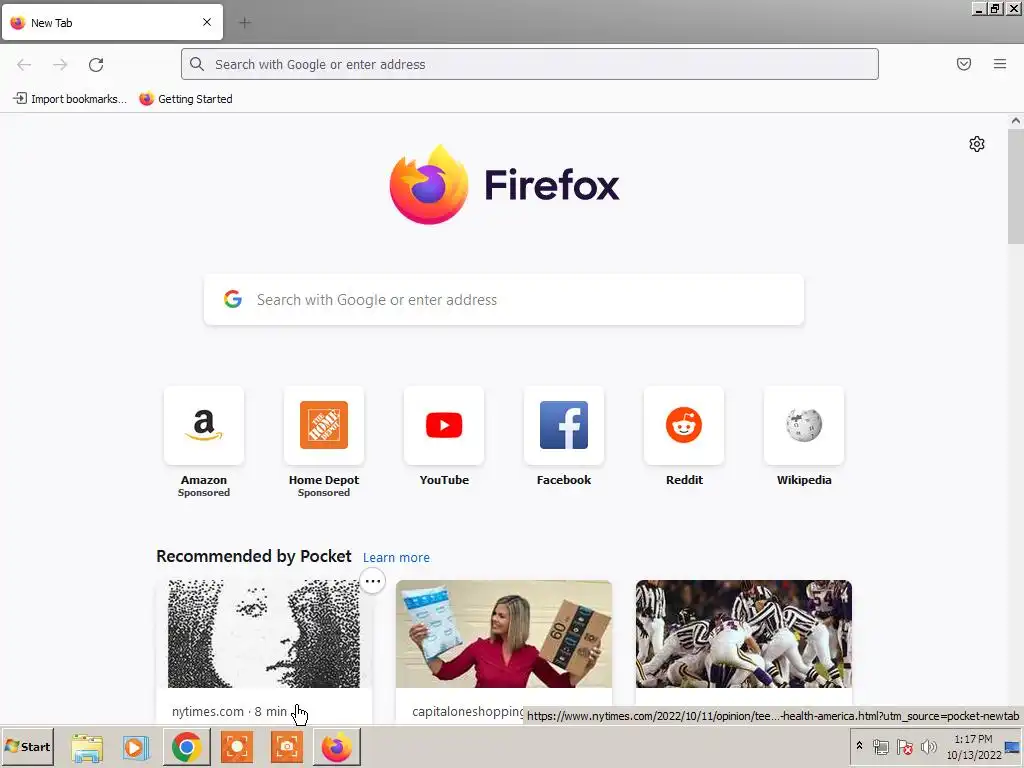Click Import bookmarks in bookmarks toolbar
This screenshot has width=1024, height=768.
pyautogui.click(x=70, y=99)
